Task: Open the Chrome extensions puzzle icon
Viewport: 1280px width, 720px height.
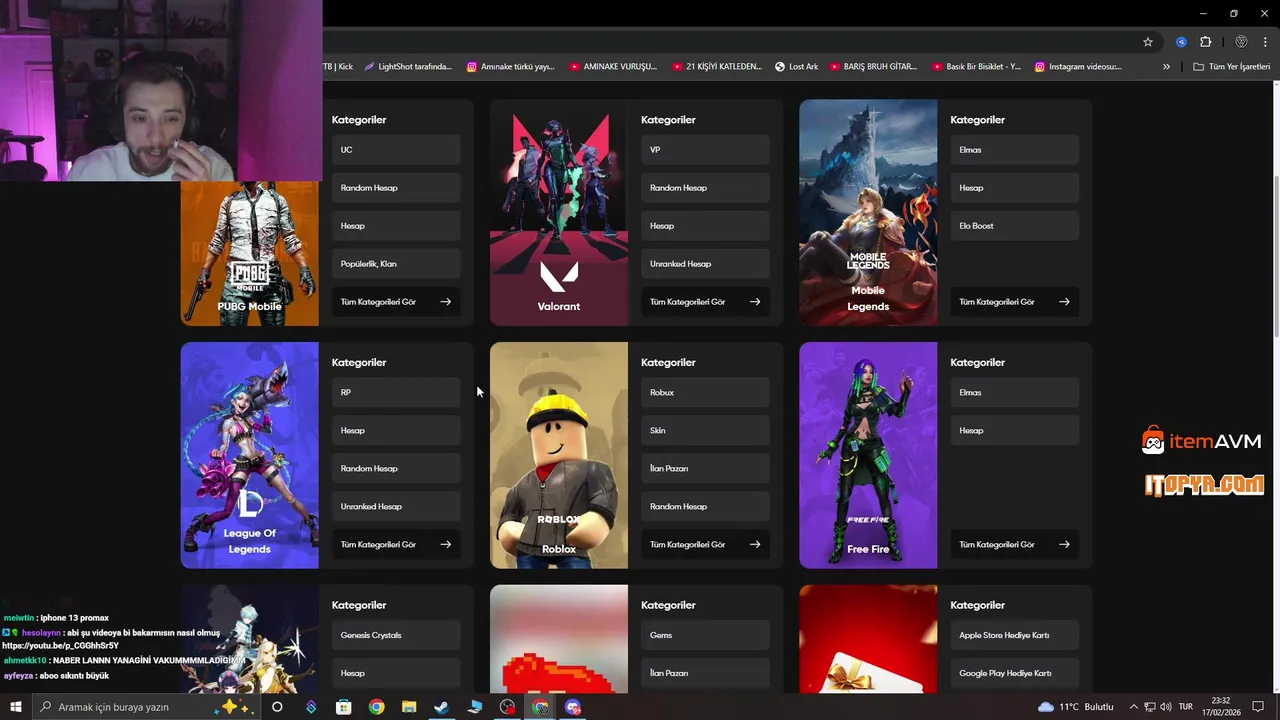Action: tap(1205, 42)
